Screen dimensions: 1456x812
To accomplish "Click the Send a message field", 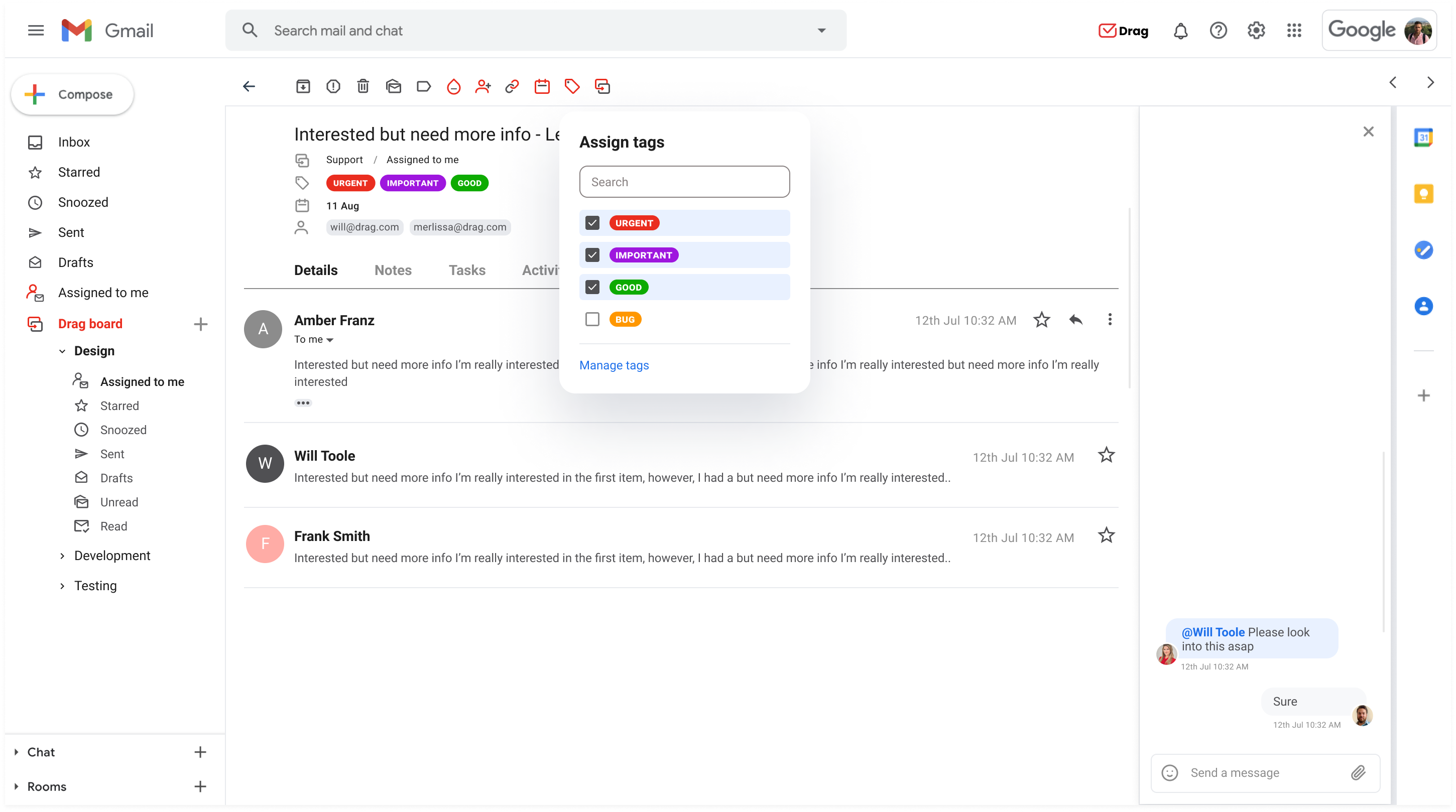I will point(1265,772).
